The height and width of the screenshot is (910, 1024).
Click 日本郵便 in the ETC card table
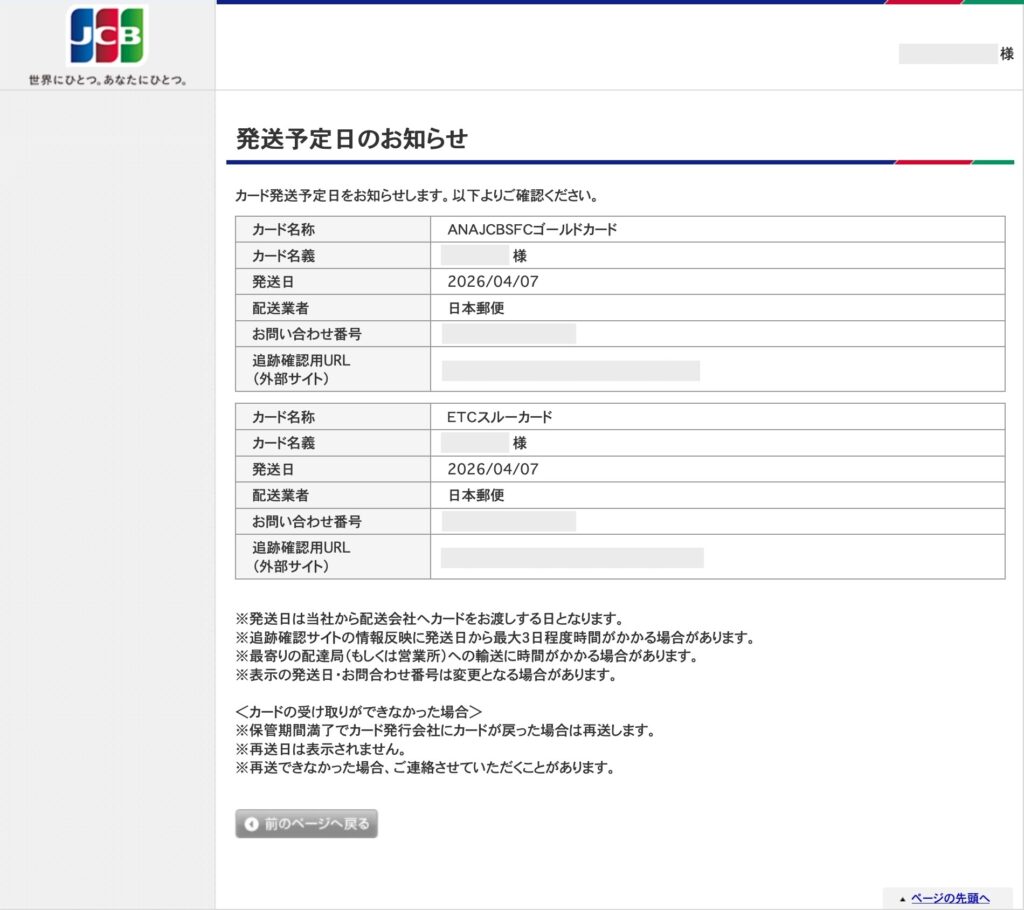[x=475, y=495]
